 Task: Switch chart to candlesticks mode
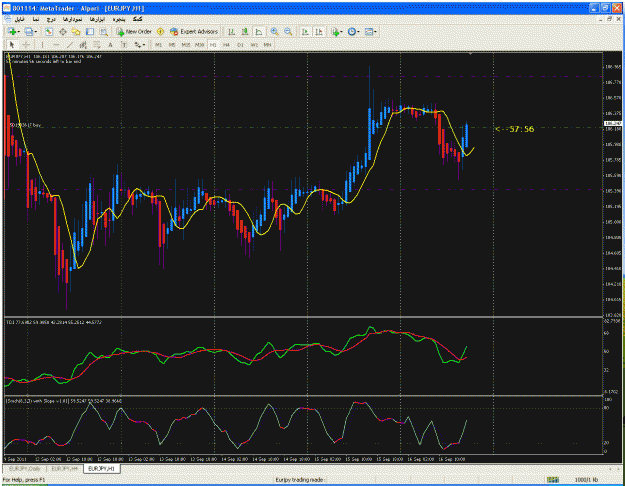tap(245, 31)
